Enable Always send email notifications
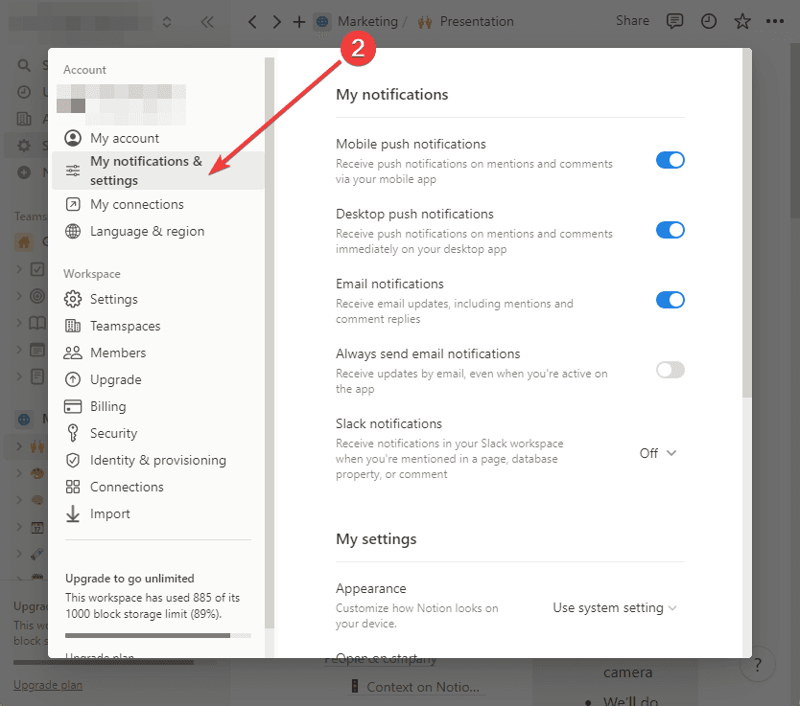The height and width of the screenshot is (706, 800). coord(669,370)
